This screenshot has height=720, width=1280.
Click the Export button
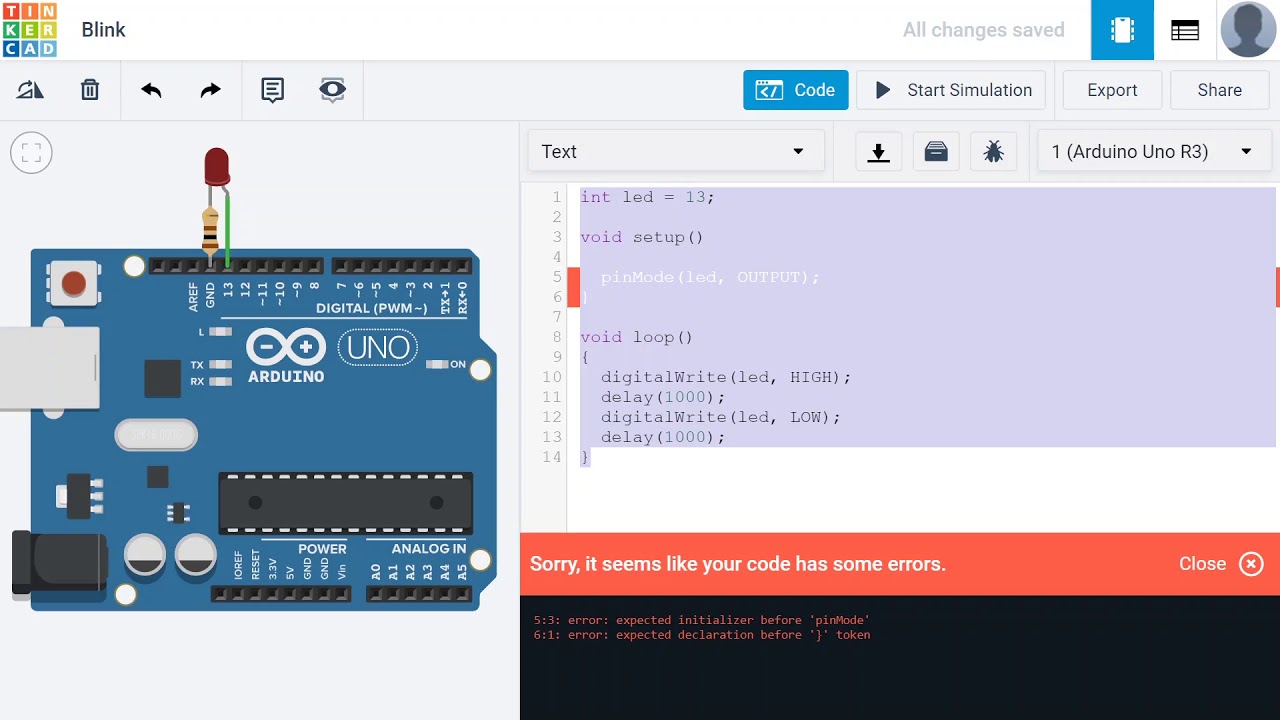click(x=1112, y=90)
